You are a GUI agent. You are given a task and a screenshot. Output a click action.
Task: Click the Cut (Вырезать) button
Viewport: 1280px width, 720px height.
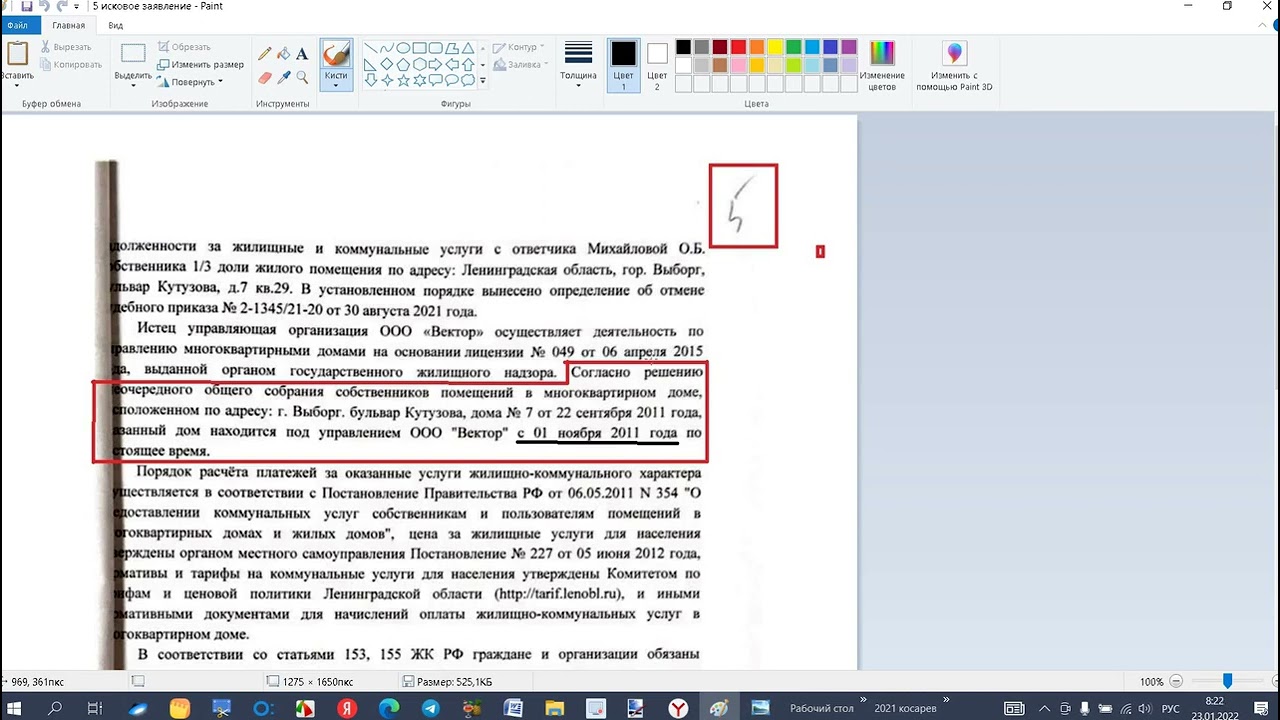coord(66,47)
